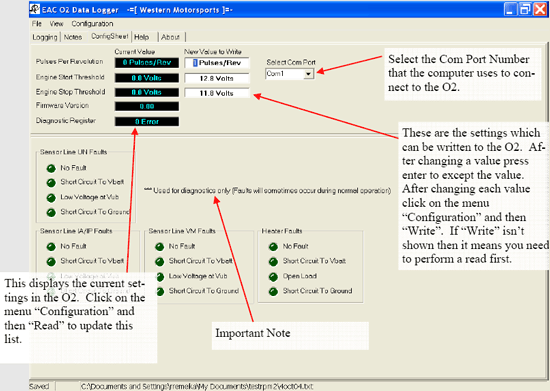Click the Pulses Per Revolution label
550x391 pixels.
click(69, 62)
